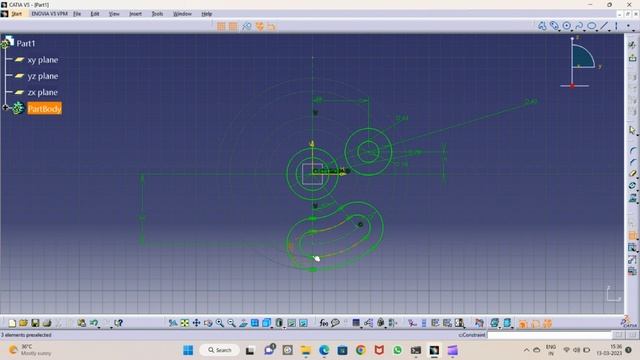Open the weather widget showing 36°C
Viewport: 640px width, 360px height.
point(31,350)
